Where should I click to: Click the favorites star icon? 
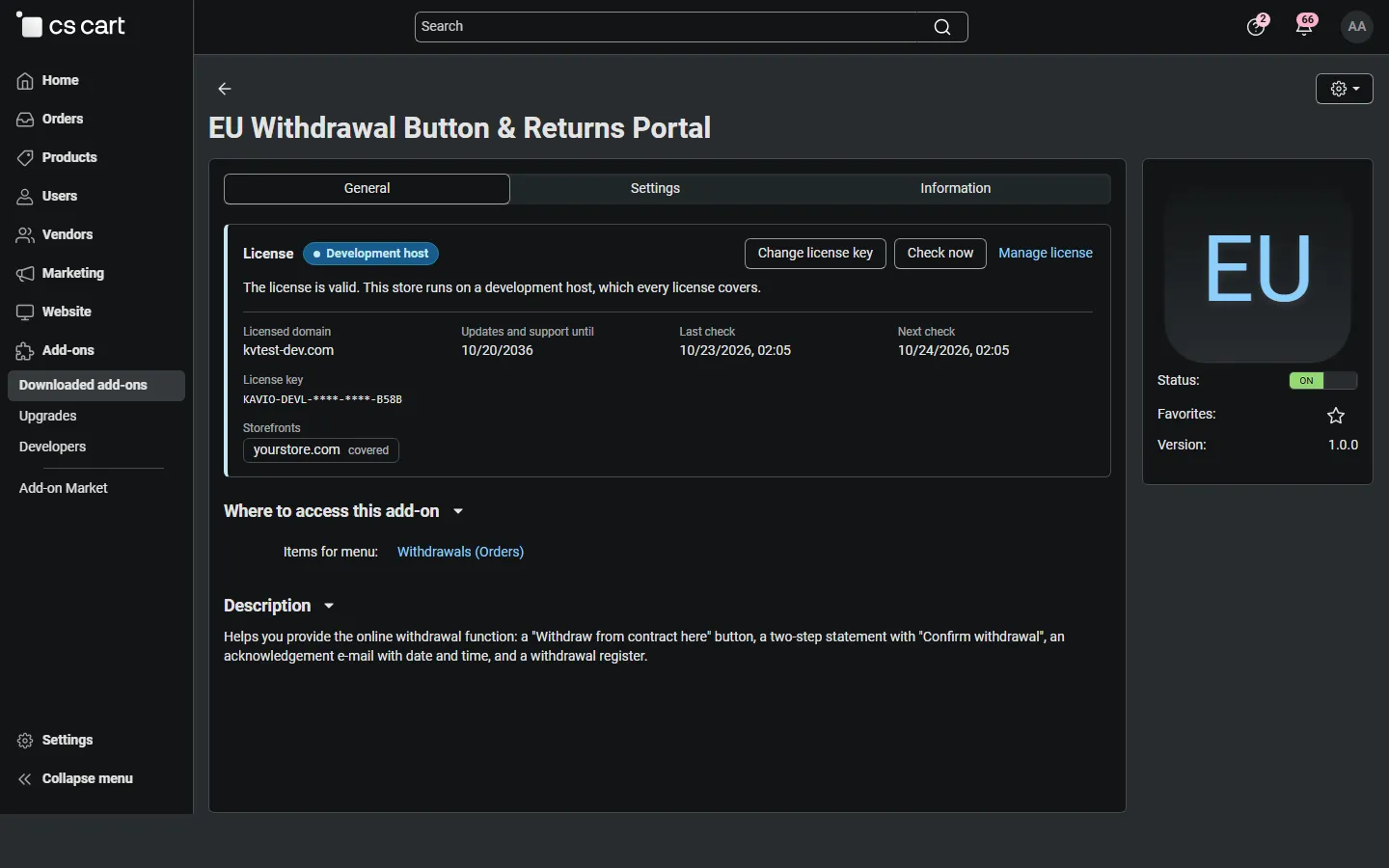(x=1336, y=416)
